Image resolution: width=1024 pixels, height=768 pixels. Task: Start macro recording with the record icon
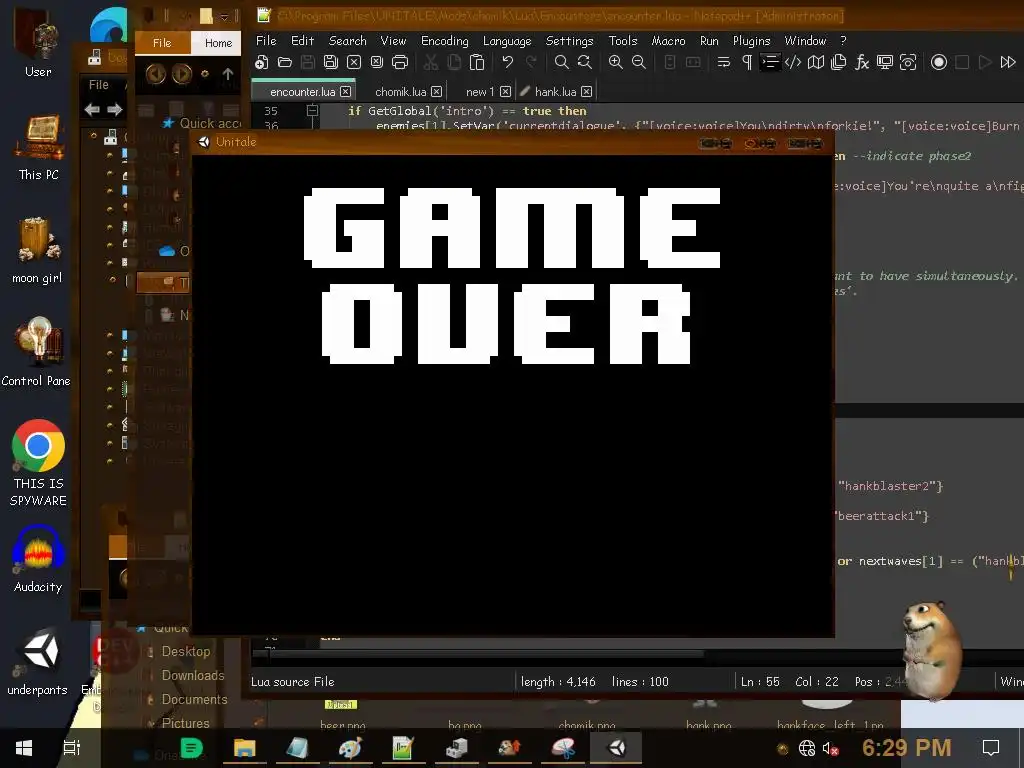pos(939,63)
